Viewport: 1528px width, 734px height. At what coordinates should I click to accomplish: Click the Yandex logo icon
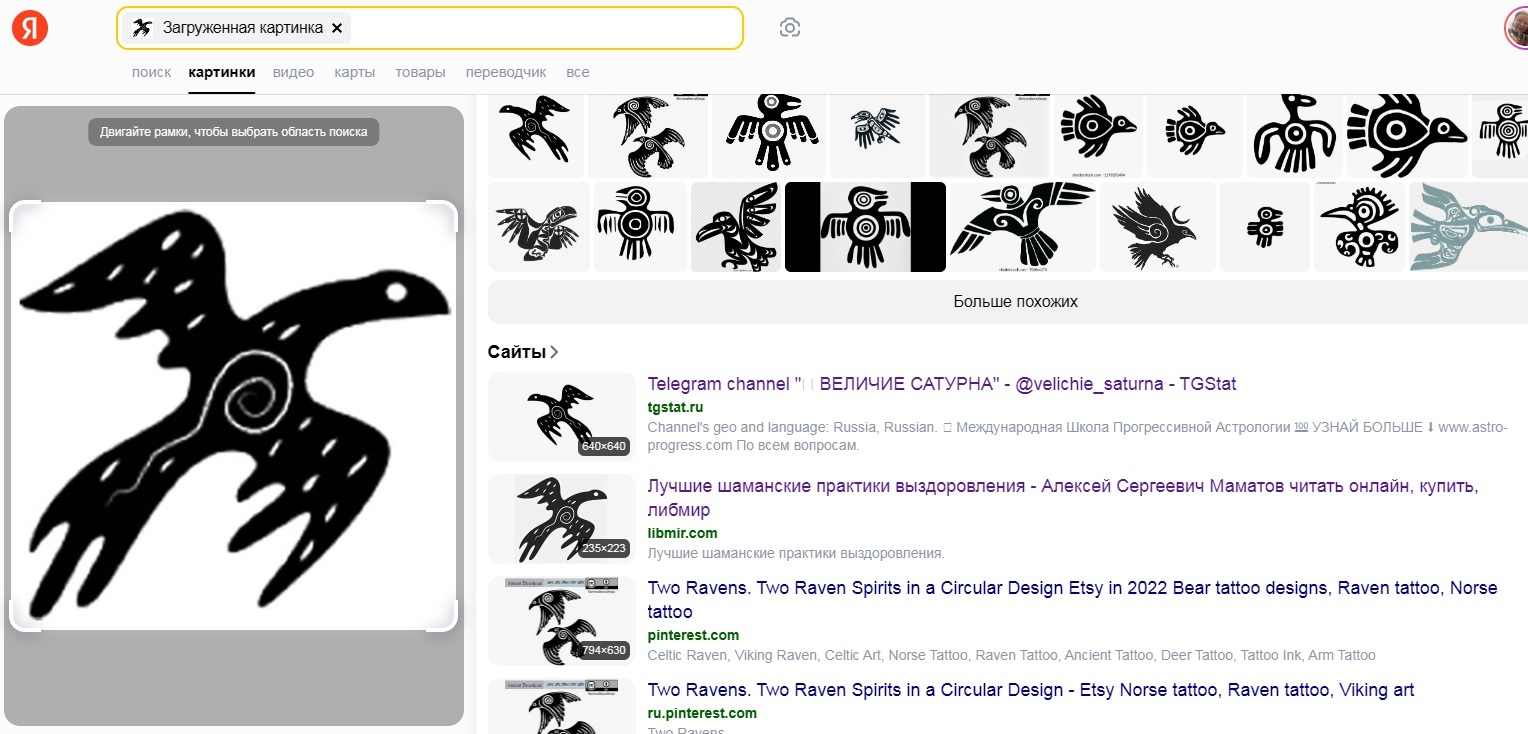point(29,28)
